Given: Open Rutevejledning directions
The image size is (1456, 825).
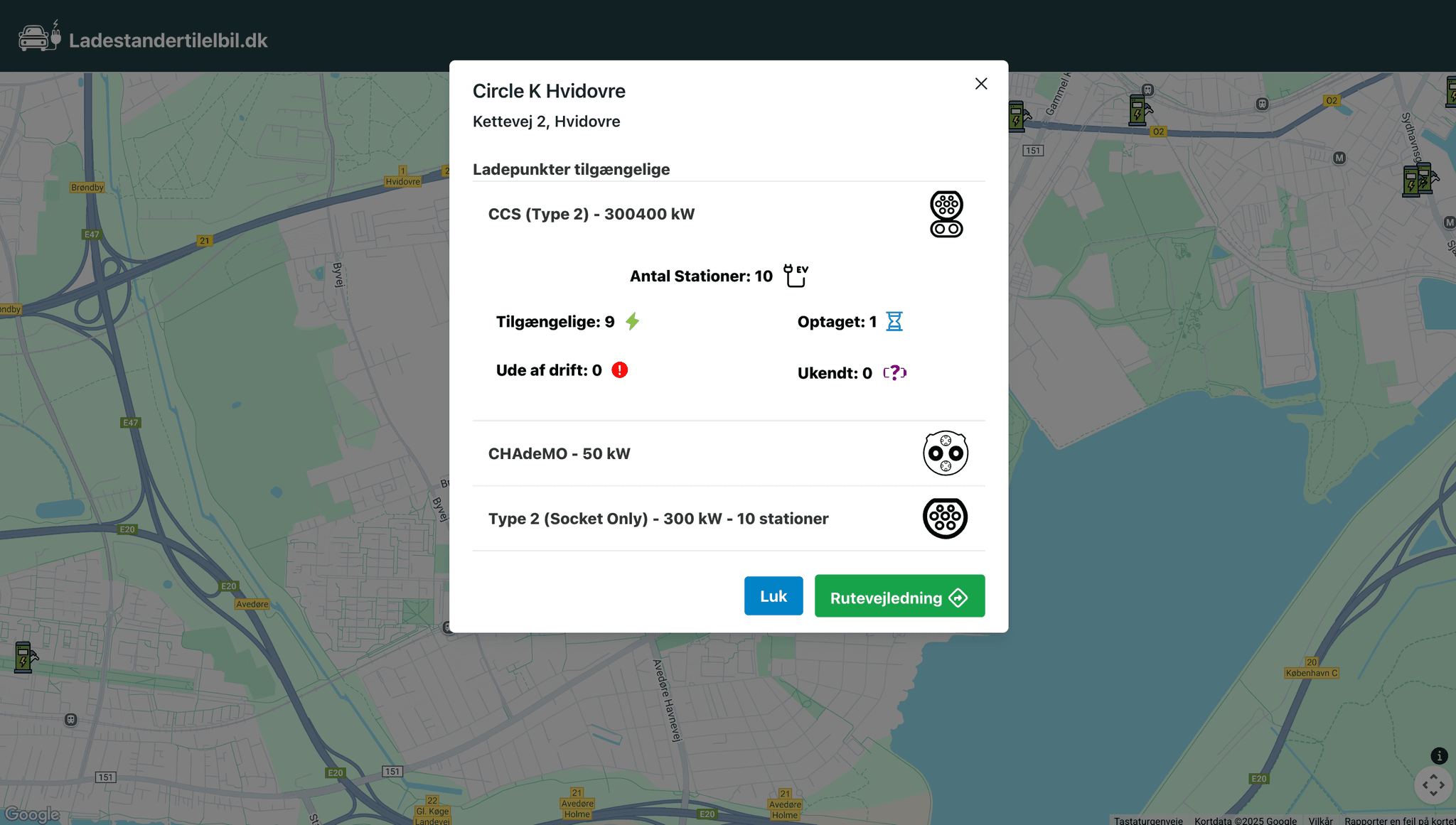Looking at the screenshot, I should [899, 595].
